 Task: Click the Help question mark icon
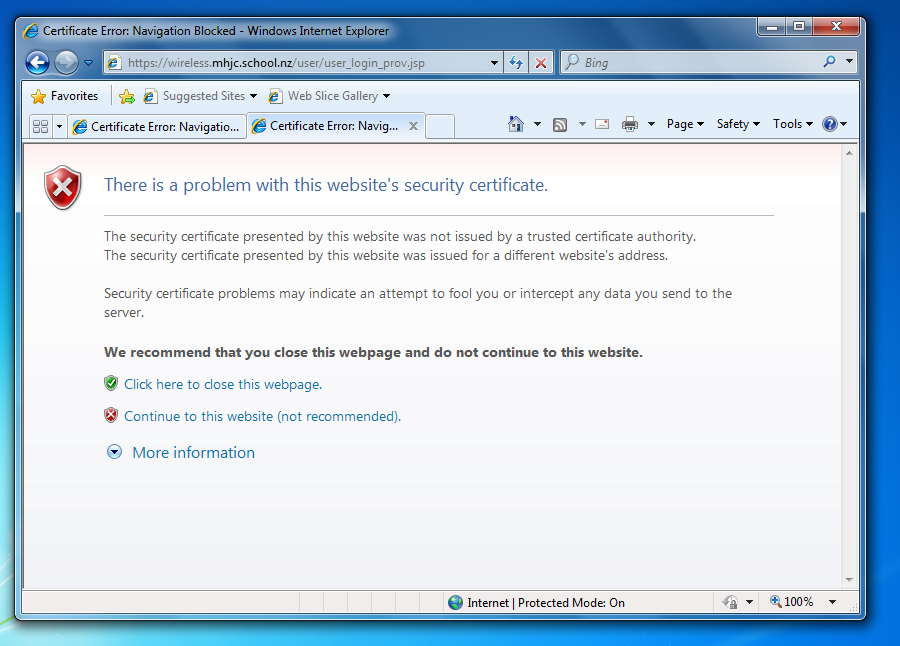click(831, 123)
